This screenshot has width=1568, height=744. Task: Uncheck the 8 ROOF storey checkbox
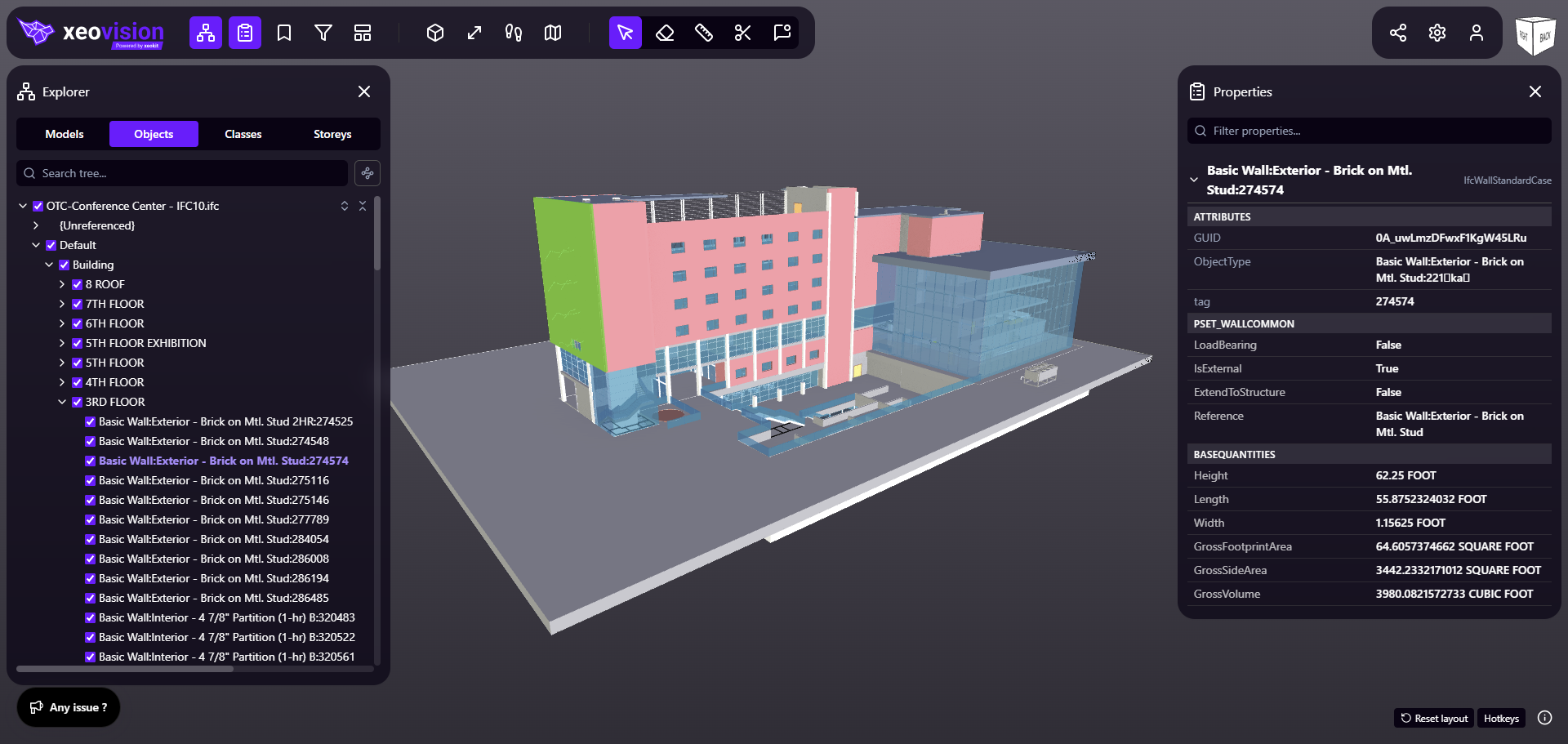point(77,284)
